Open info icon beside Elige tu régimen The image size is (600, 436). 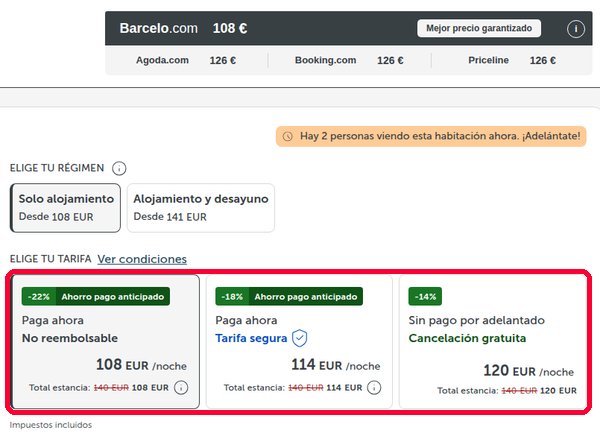click(x=119, y=168)
